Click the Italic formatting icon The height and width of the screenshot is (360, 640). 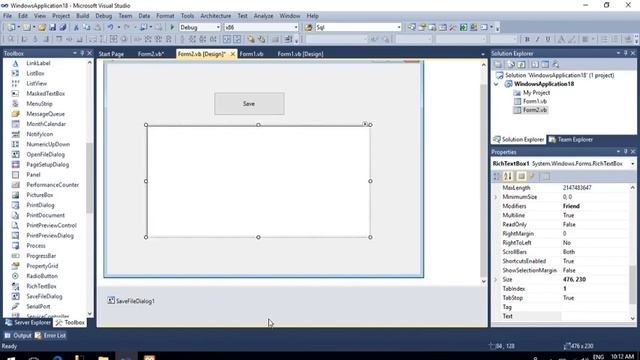[x=537, y=39]
